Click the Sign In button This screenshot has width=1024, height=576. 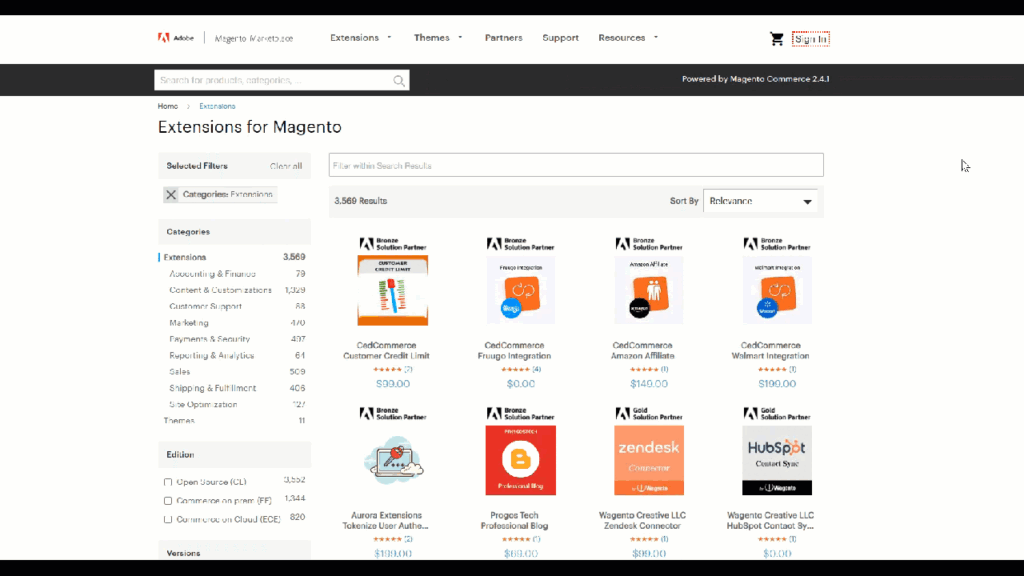click(x=810, y=39)
